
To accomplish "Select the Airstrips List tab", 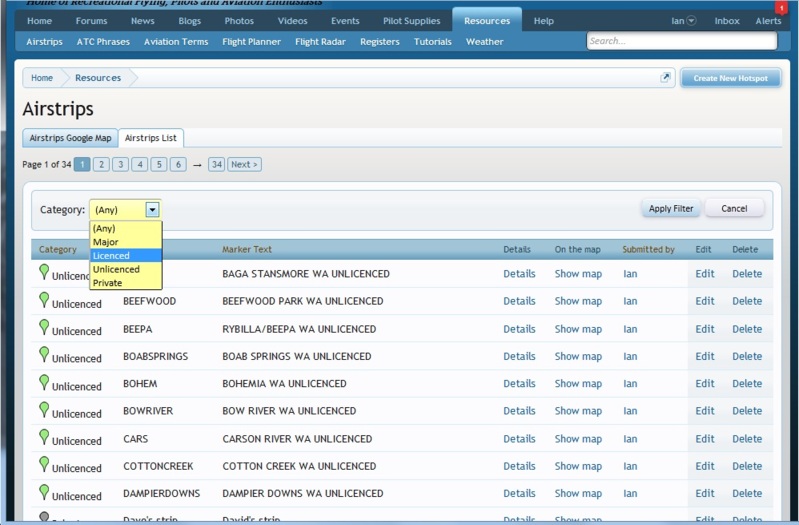I will point(151,138).
